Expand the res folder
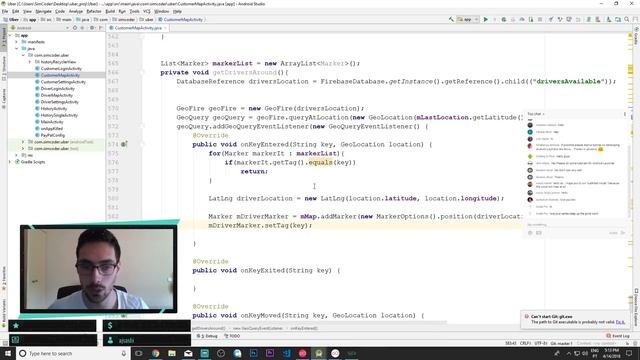 tap(17, 155)
